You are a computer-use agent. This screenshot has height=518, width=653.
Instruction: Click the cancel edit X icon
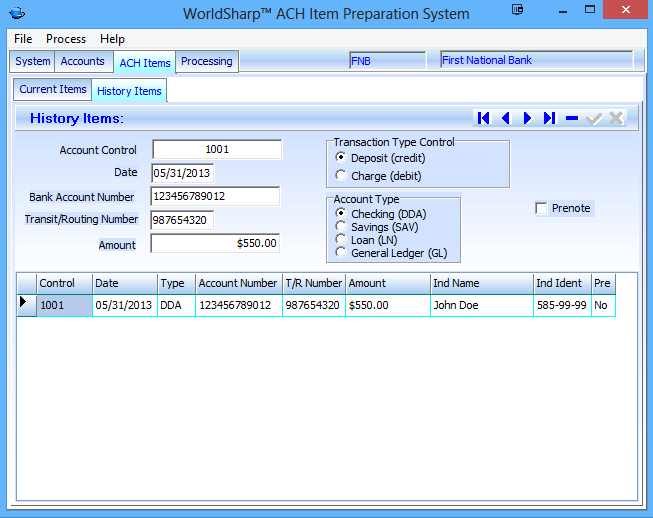click(616, 118)
